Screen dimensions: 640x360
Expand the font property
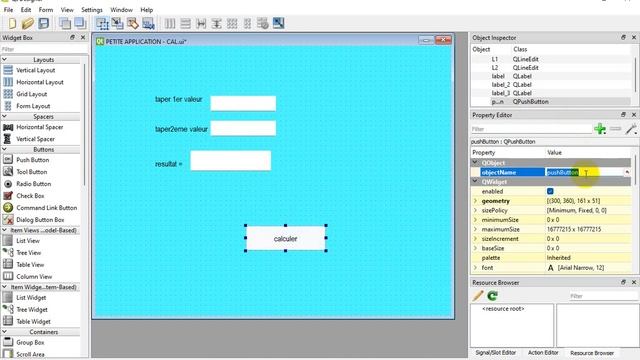475,267
